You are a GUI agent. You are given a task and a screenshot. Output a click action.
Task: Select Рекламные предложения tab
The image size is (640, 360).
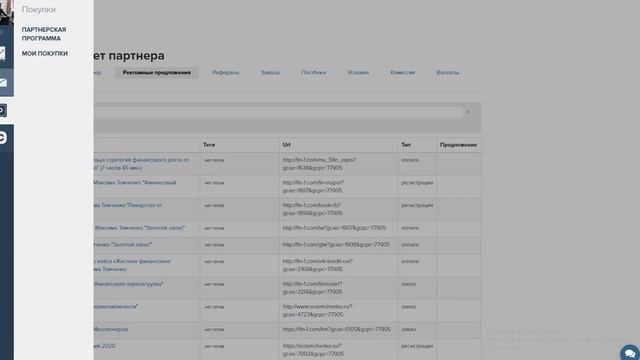(157, 72)
